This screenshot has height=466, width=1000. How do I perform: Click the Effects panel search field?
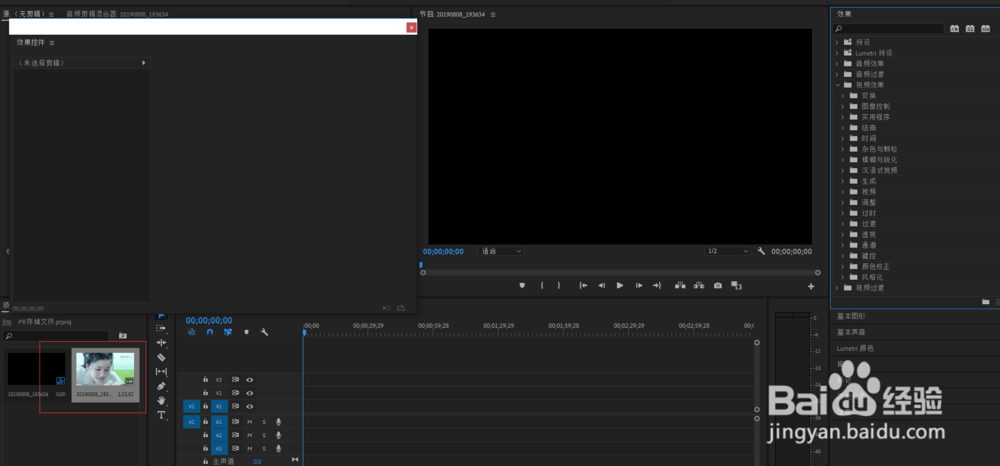[x=888, y=29]
